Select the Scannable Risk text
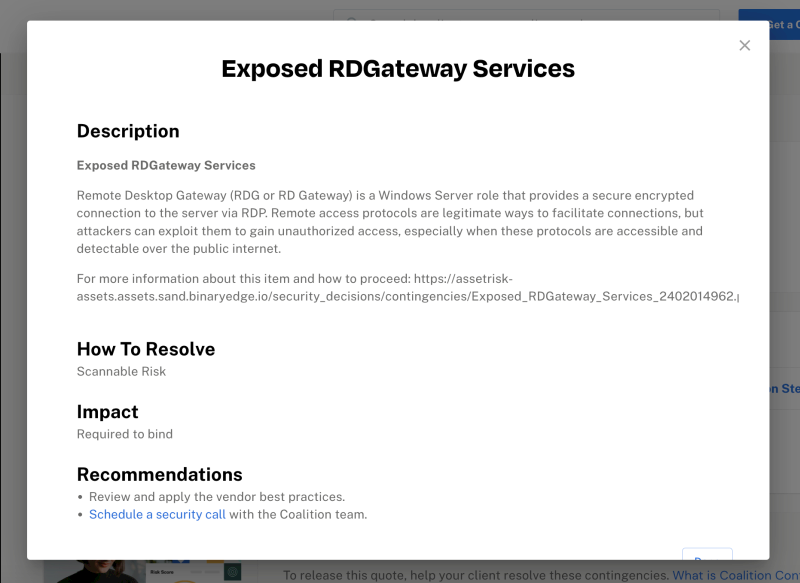The height and width of the screenshot is (583, 800). (x=121, y=372)
